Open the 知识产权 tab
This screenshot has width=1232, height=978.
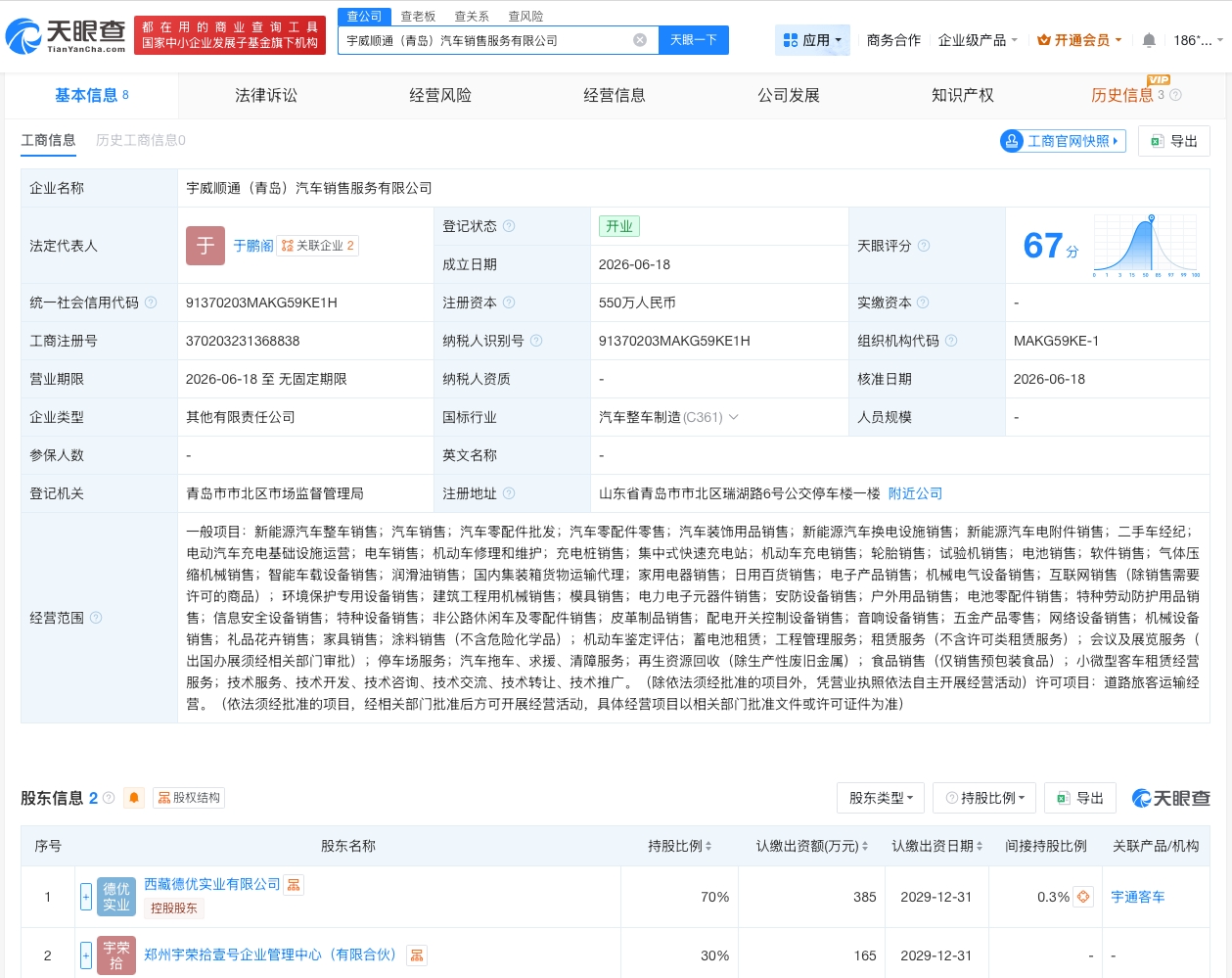point(962,95)
